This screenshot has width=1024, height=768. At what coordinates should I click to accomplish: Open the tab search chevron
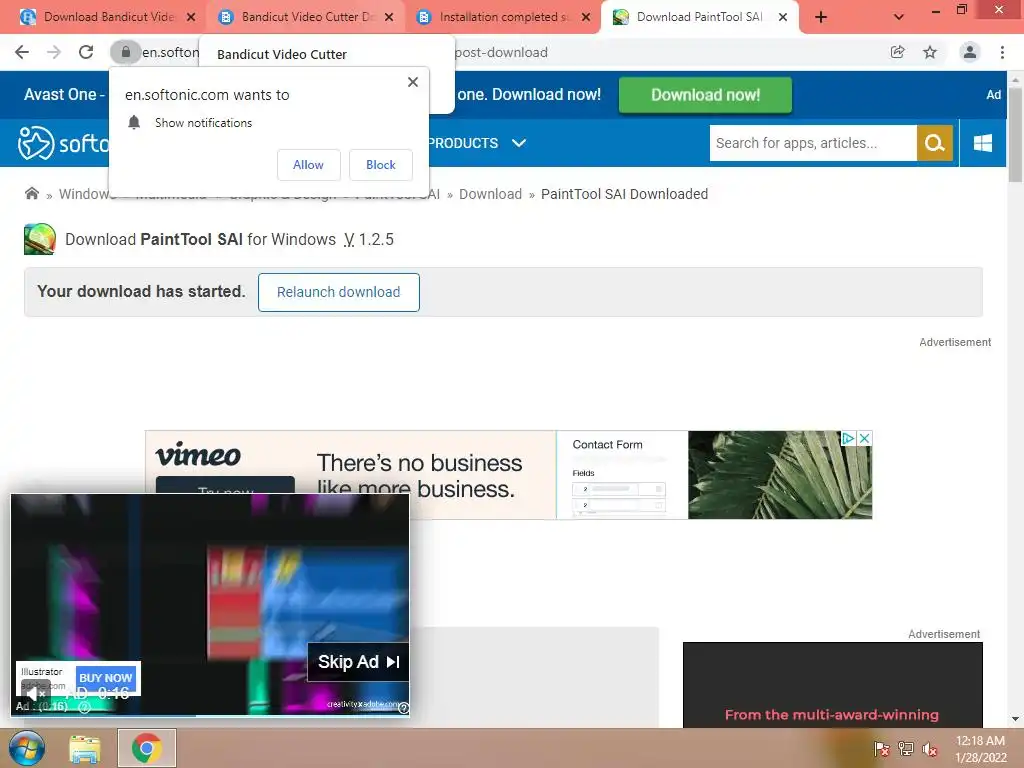tap(899, 18)
